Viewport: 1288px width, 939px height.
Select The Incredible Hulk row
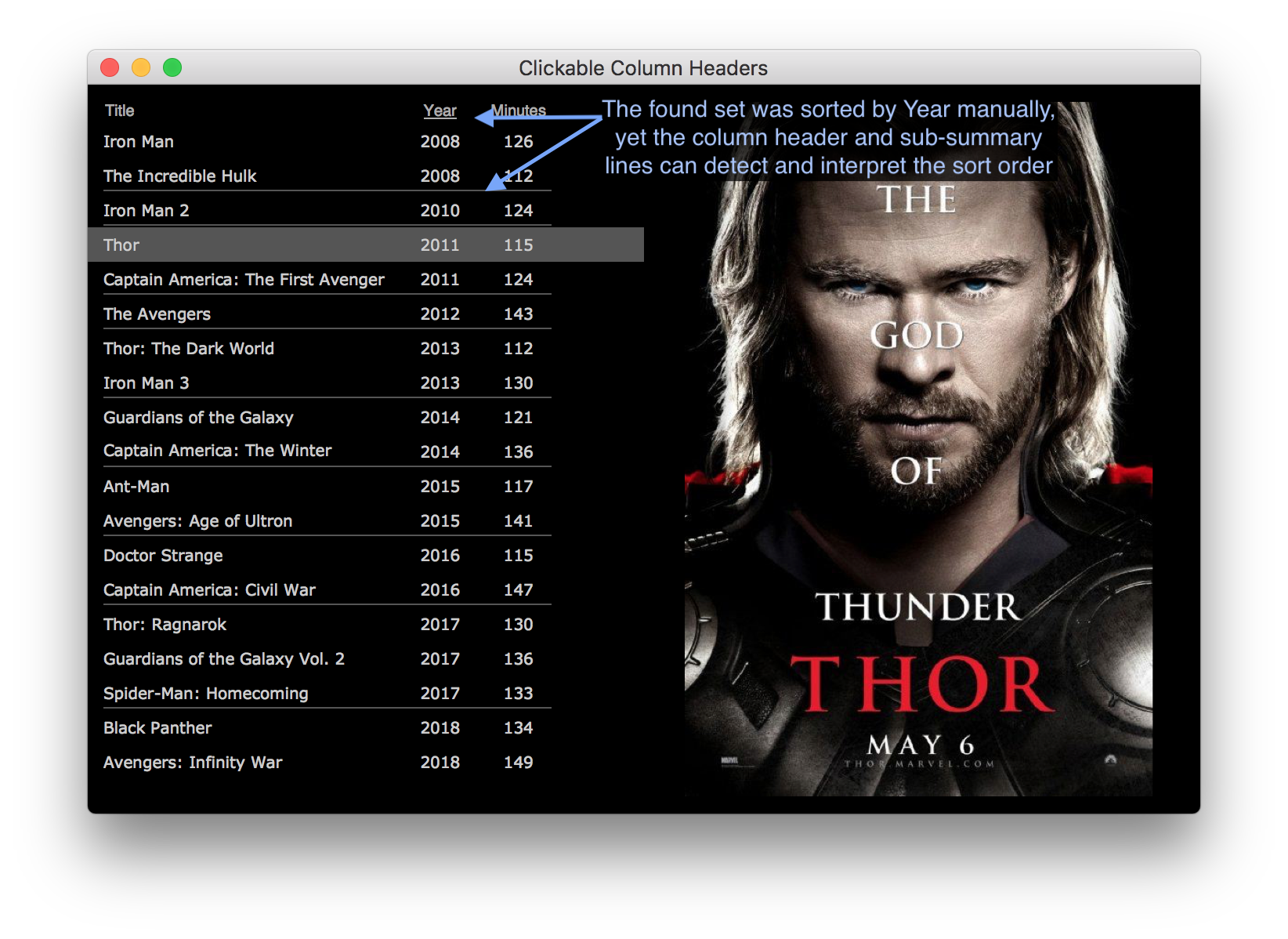[x=180, y=176]
